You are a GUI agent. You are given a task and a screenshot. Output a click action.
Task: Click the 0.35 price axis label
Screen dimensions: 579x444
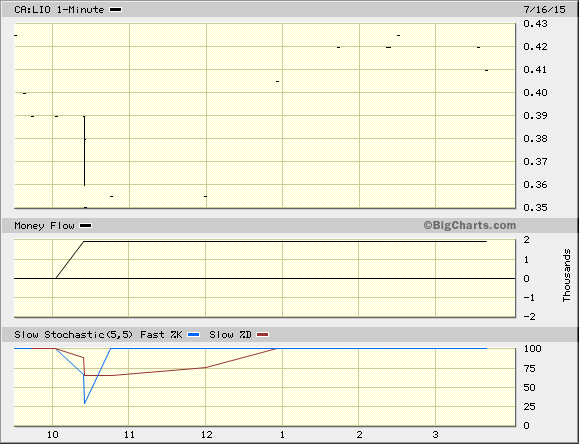[535, 208]
